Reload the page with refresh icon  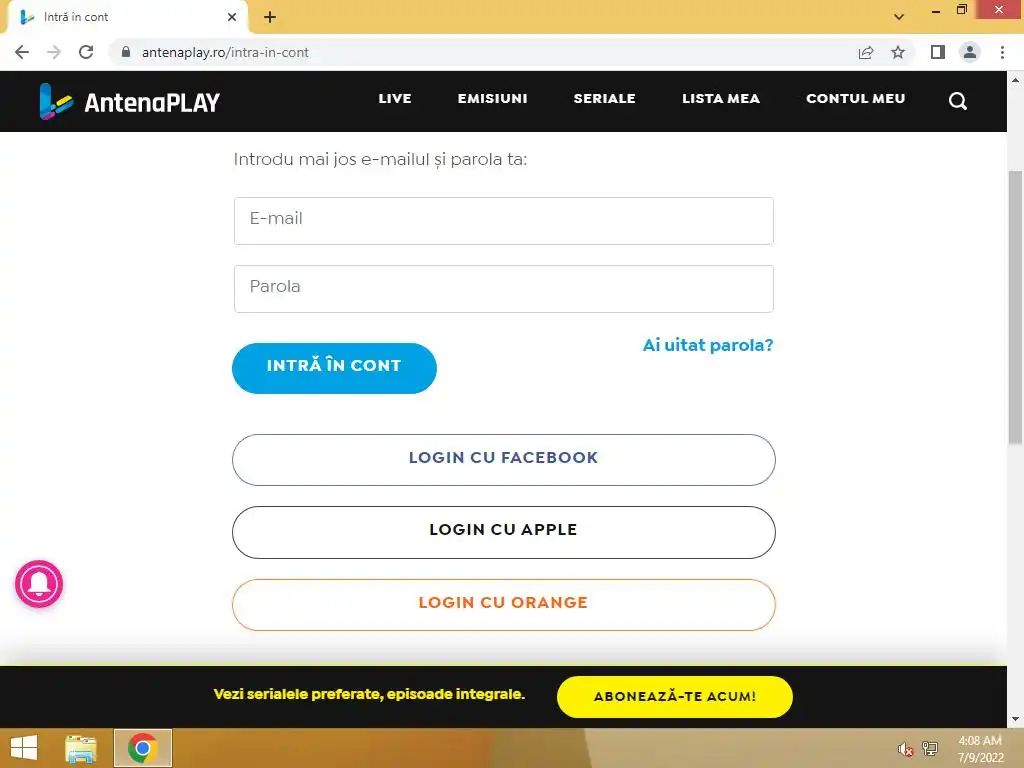[86, 52]
